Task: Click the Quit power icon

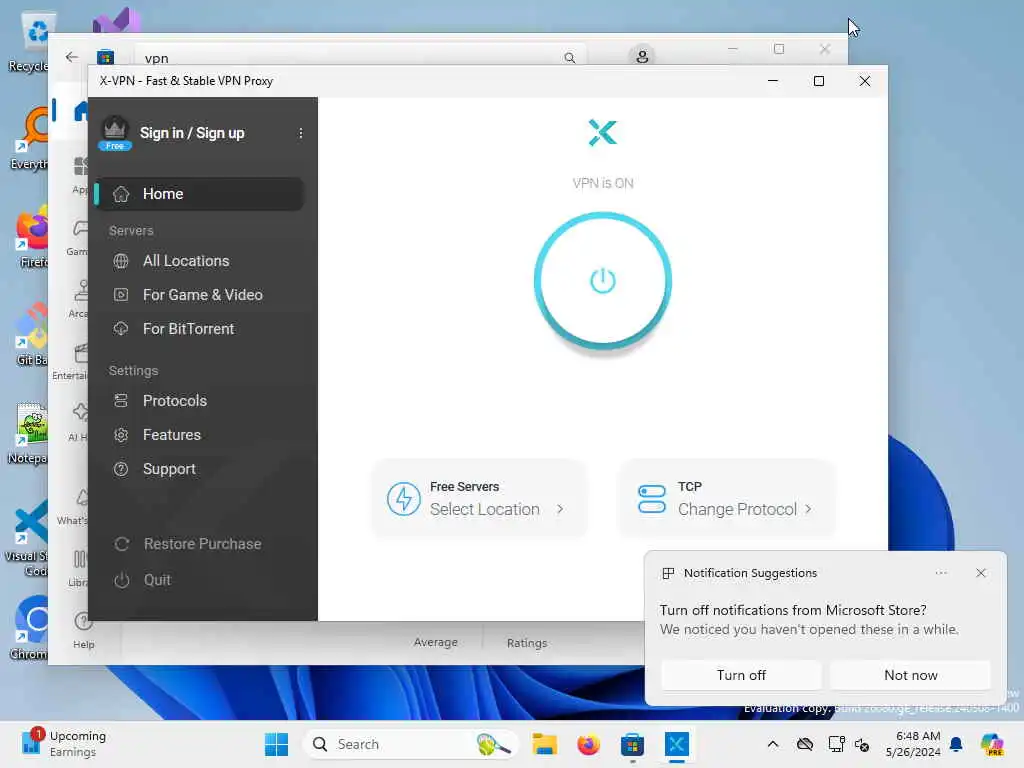Action: click(x=121, y=580)
